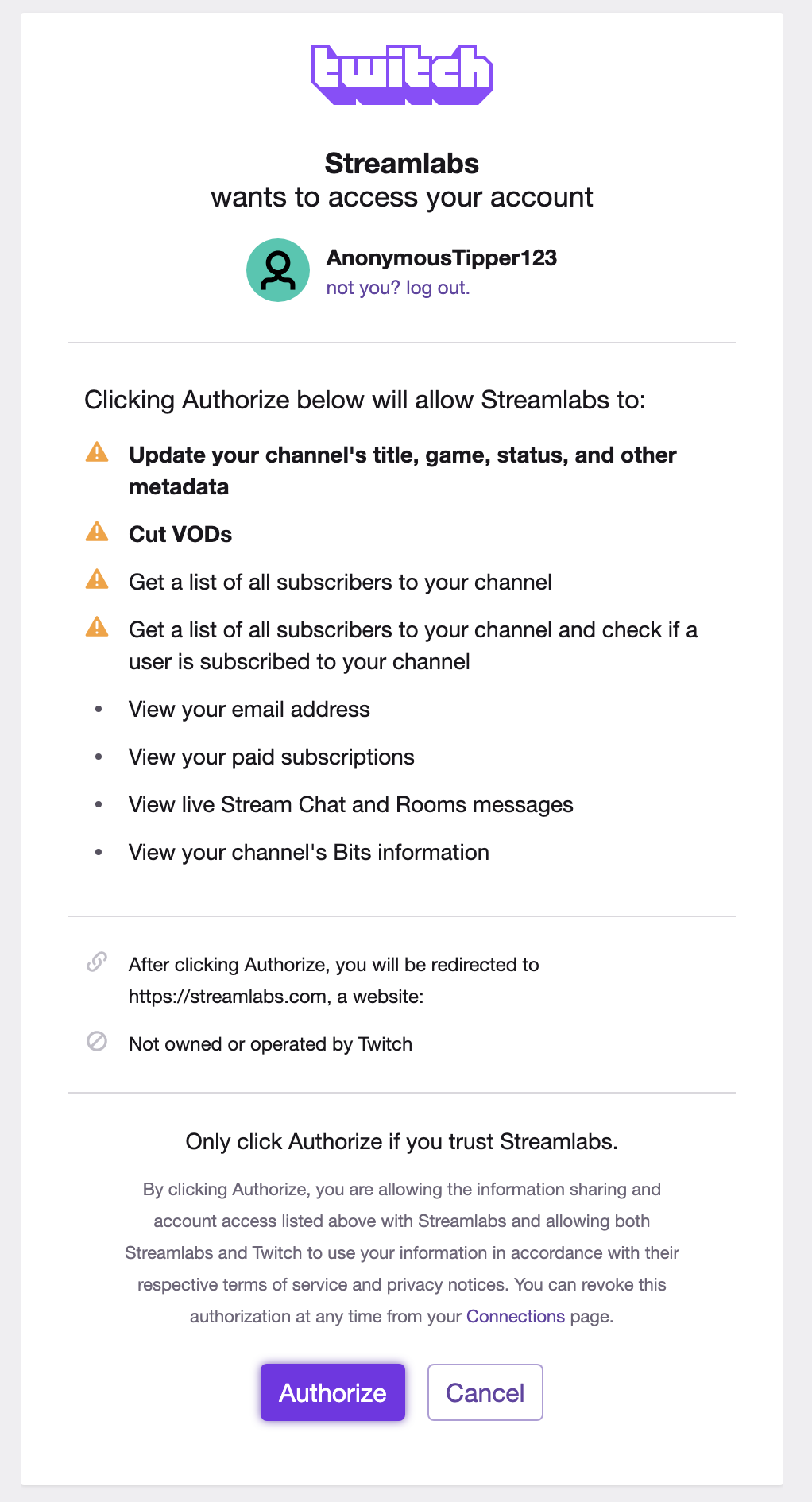Click the Twitch logo
The image size is (812, 1502).
(x=402, y=75)
